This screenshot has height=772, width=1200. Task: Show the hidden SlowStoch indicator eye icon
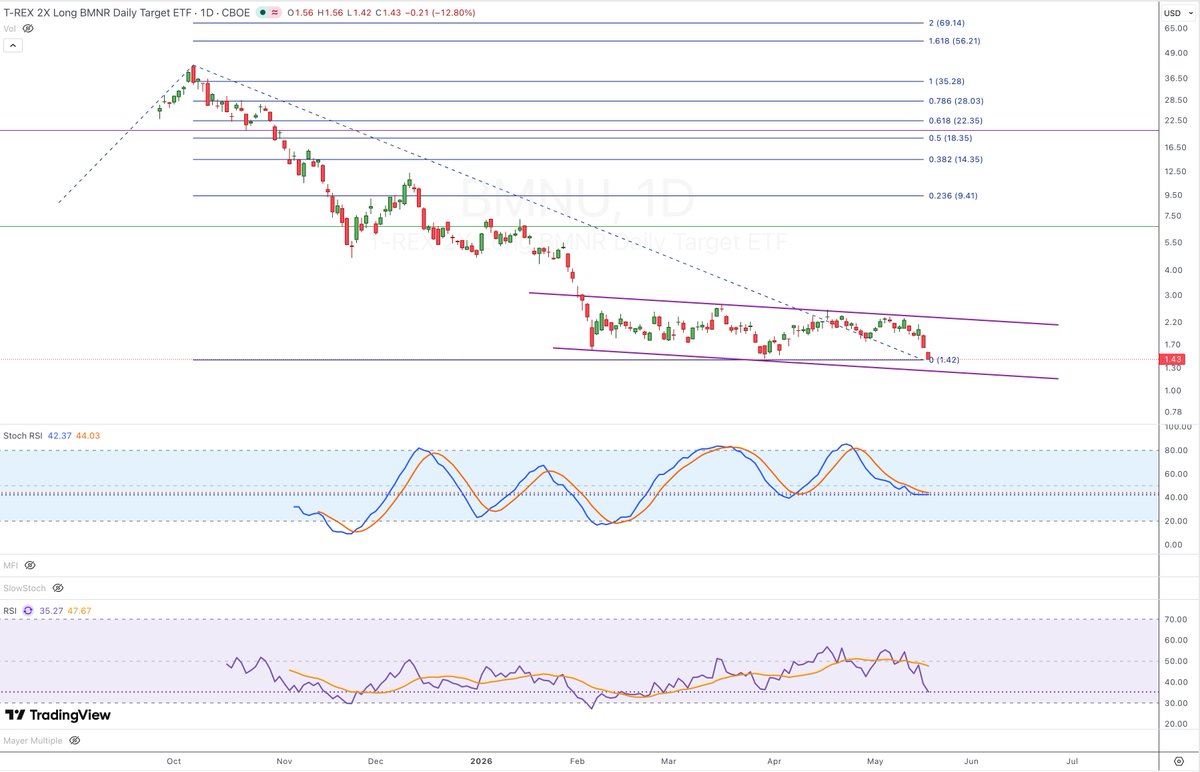pyautogui.click(x=57, y=588)
